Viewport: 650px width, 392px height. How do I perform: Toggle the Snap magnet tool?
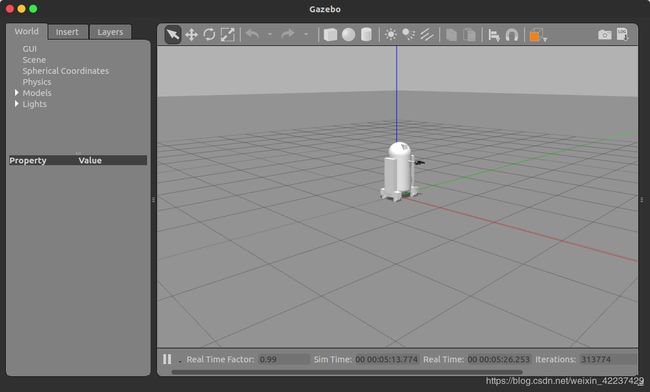(512, 35)
